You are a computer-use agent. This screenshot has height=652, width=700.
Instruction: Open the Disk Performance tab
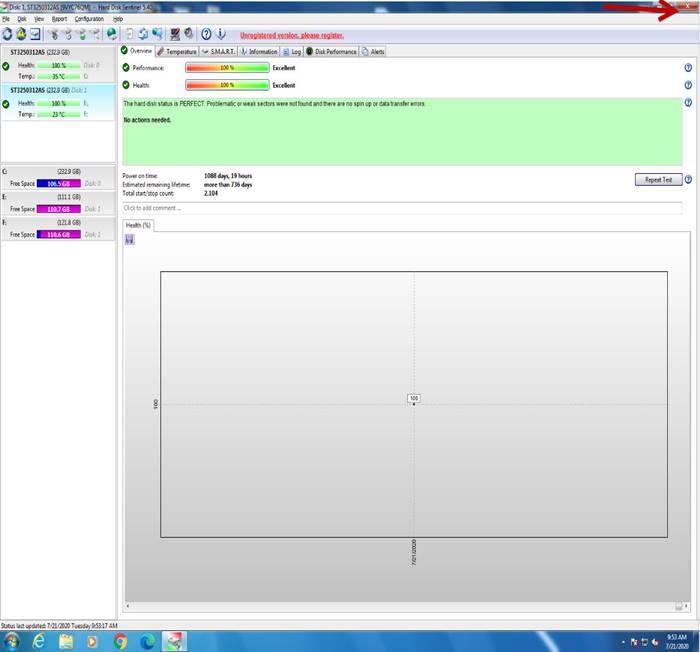pos(331,51)
